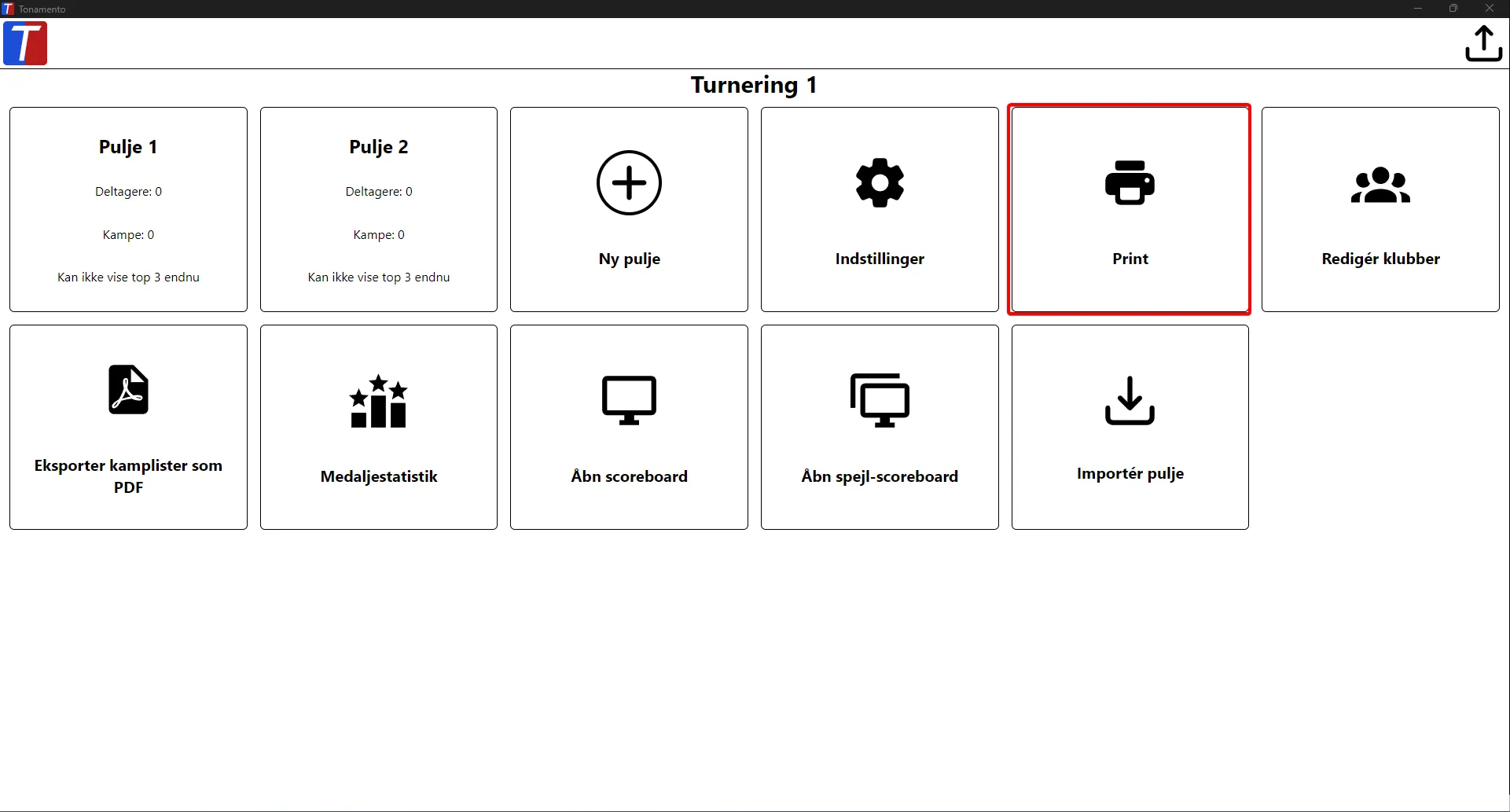Click the Indstillinger label
The height and width of the screenshot is (812, 1510).
(880, 259)
